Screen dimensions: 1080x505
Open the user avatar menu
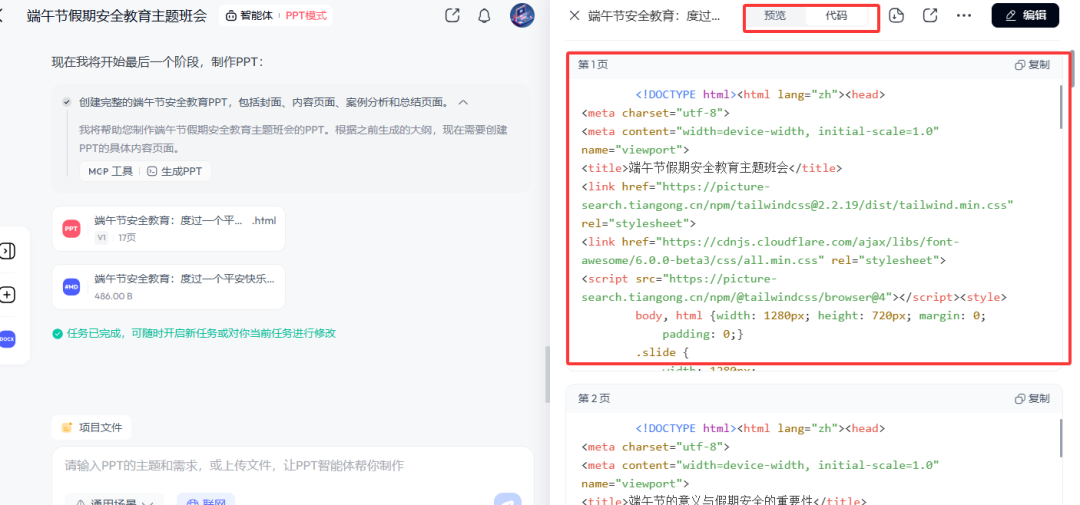(522, 15)
